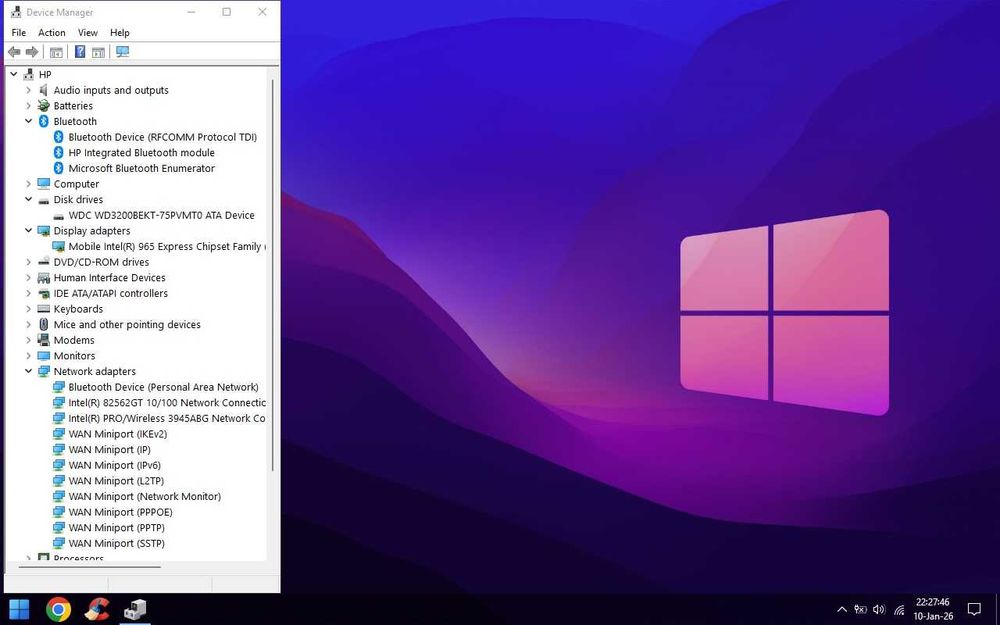1000x625 pixels.
Task: Click the Display adapters category icon
Action: point(43,231)
